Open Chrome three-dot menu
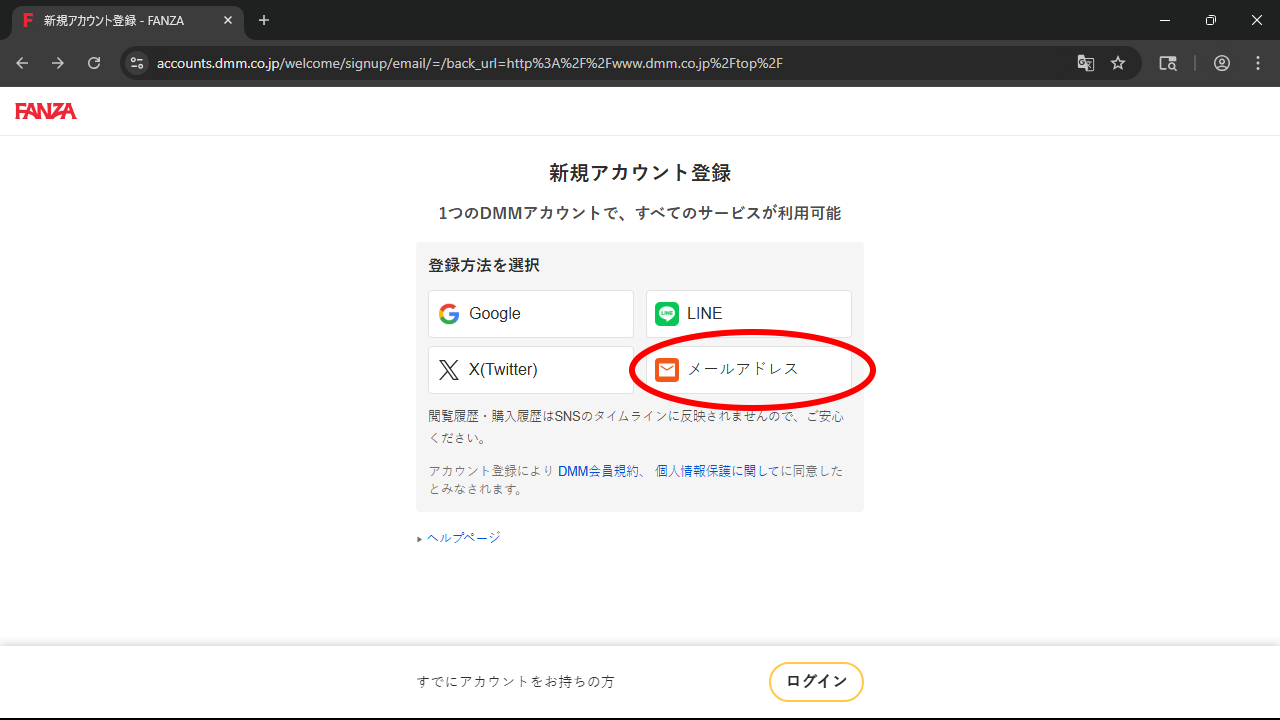Viewport: 1280px width, 720px height. (x=1258, y=63)
